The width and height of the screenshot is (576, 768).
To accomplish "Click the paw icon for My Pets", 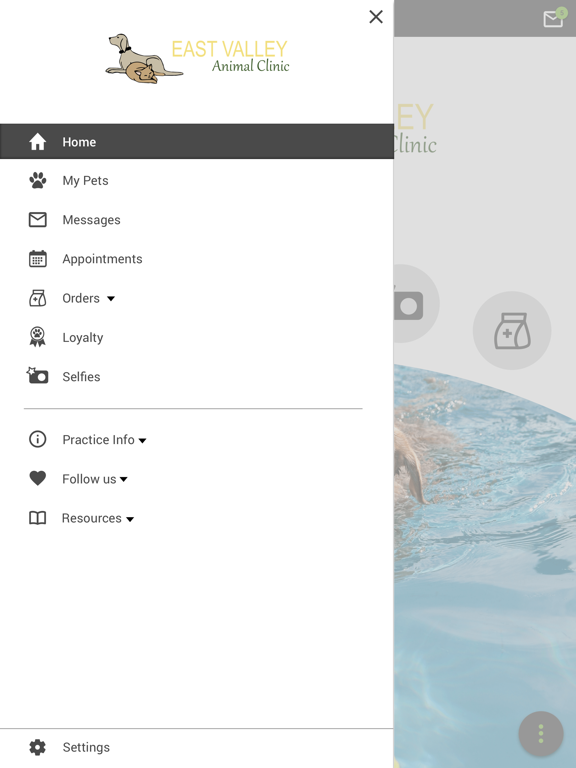I will [x=38, y=181].
